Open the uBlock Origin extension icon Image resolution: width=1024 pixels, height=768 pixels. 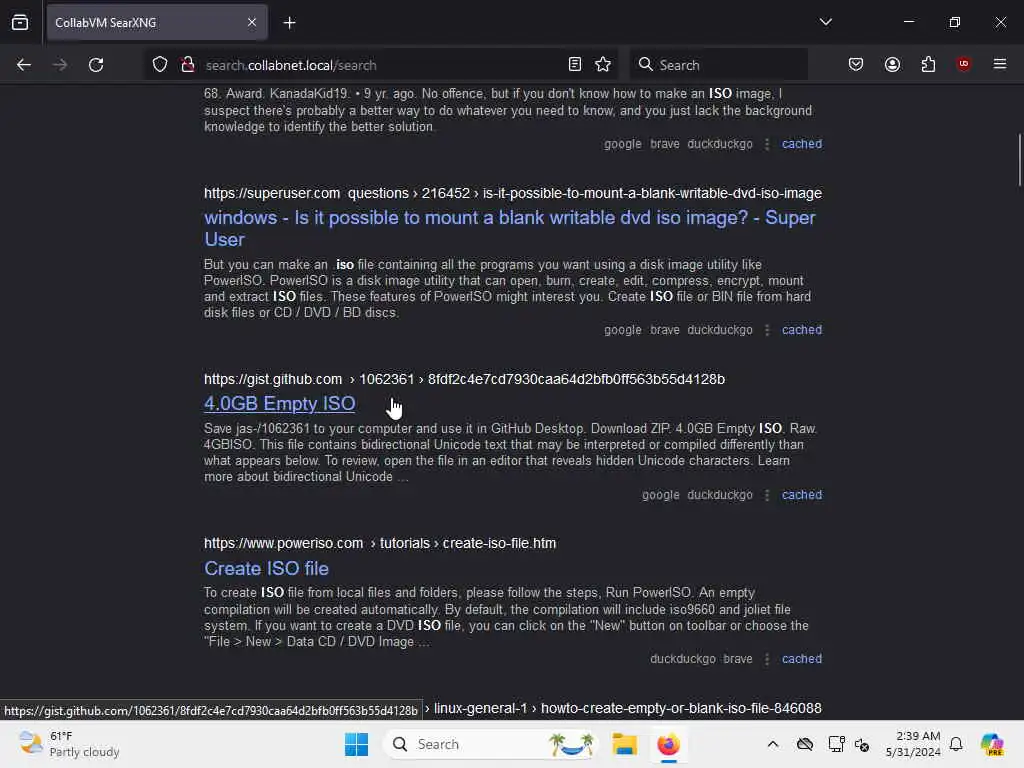tap(963, 64)
